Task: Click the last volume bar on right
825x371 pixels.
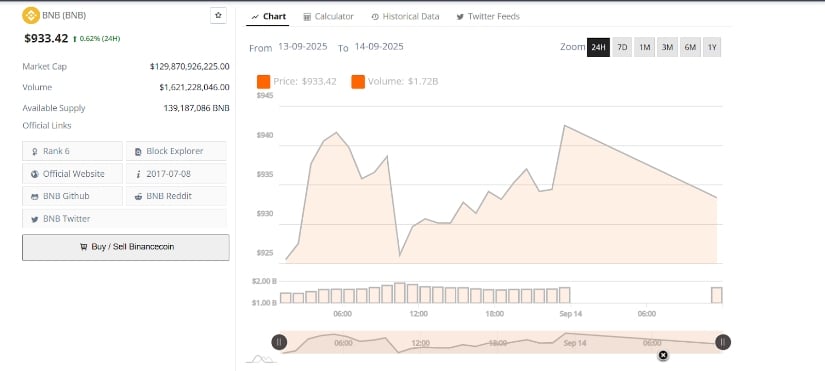Action: coord(717,295)
